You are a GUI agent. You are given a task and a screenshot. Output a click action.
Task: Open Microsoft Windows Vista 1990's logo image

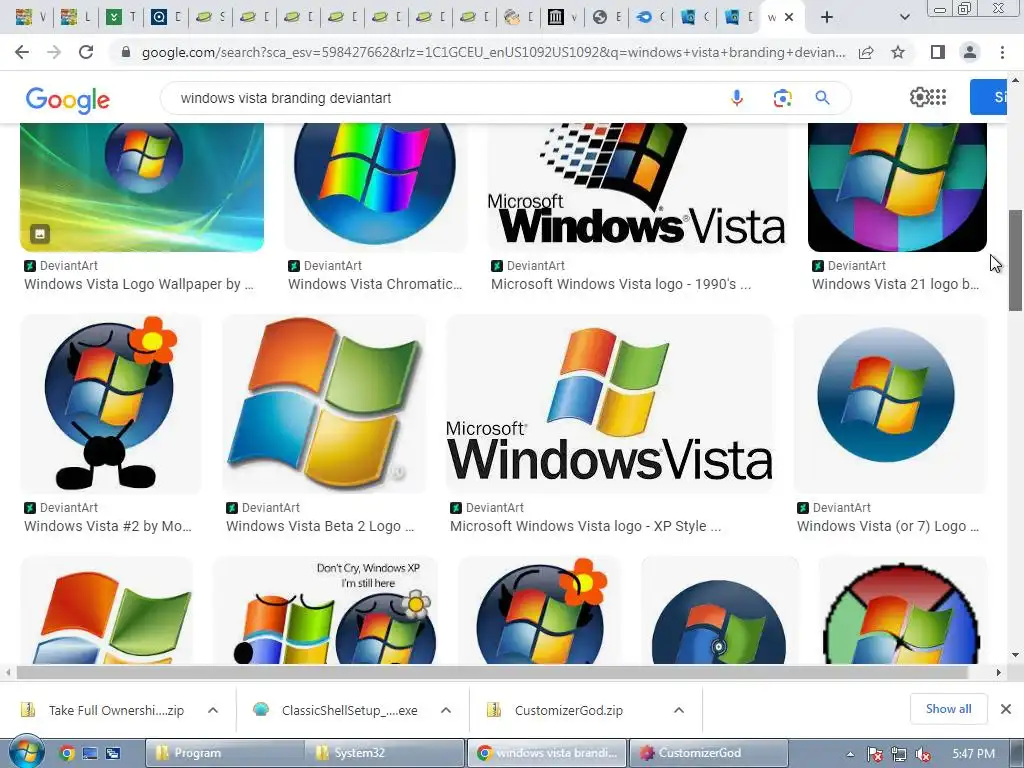click(637, 187)
